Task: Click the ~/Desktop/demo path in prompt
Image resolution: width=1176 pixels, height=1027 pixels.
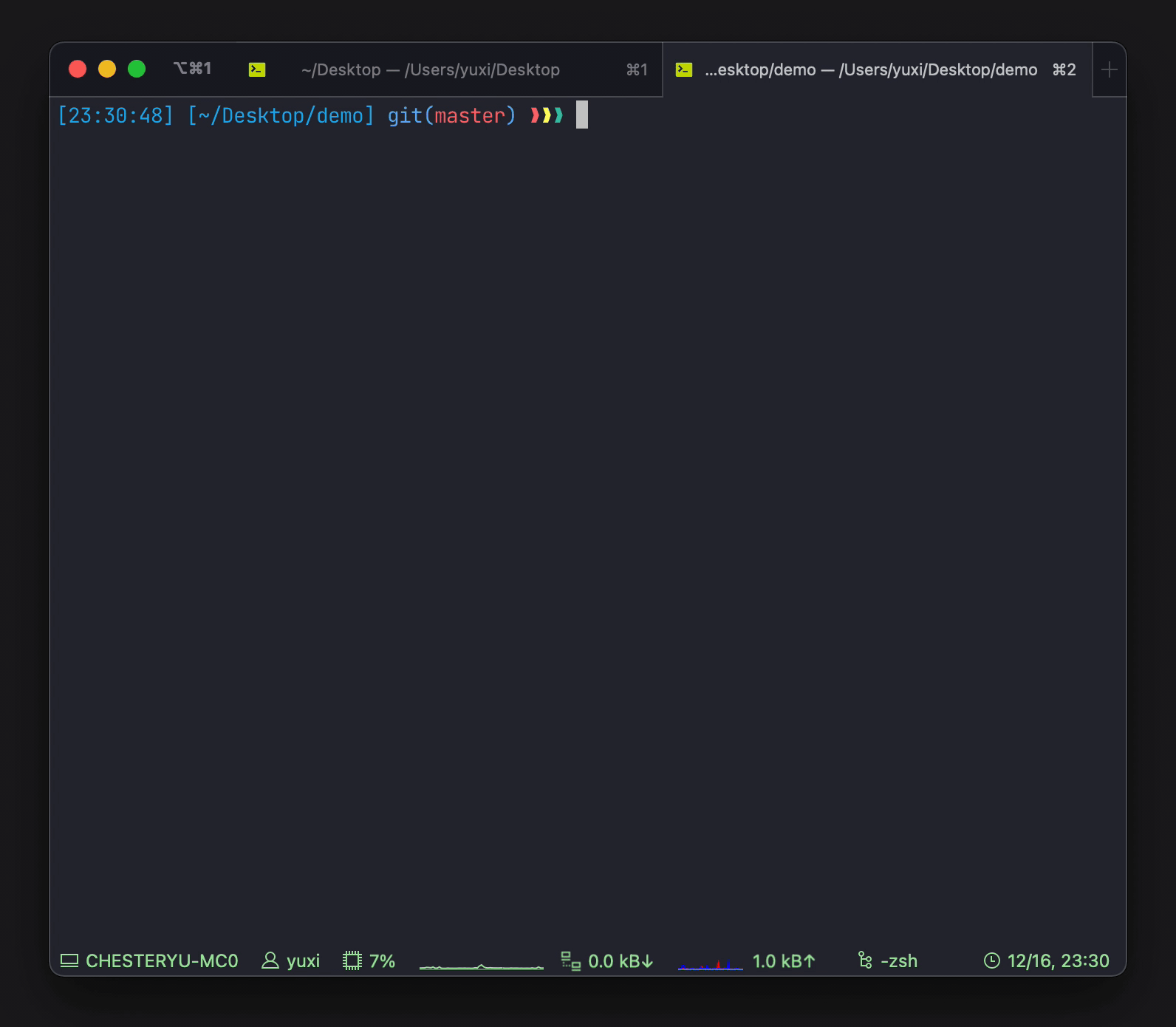Action: tap(281, 116)
